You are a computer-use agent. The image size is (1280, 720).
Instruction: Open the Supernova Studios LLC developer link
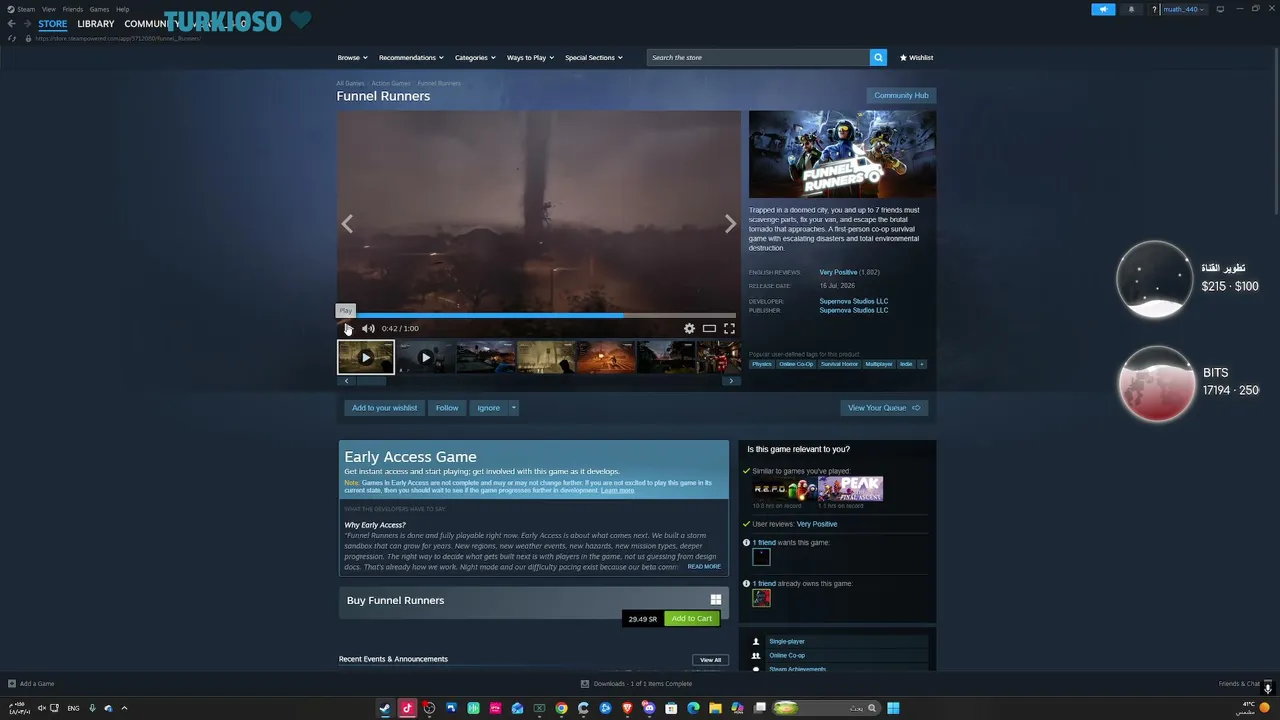point(854,301)
